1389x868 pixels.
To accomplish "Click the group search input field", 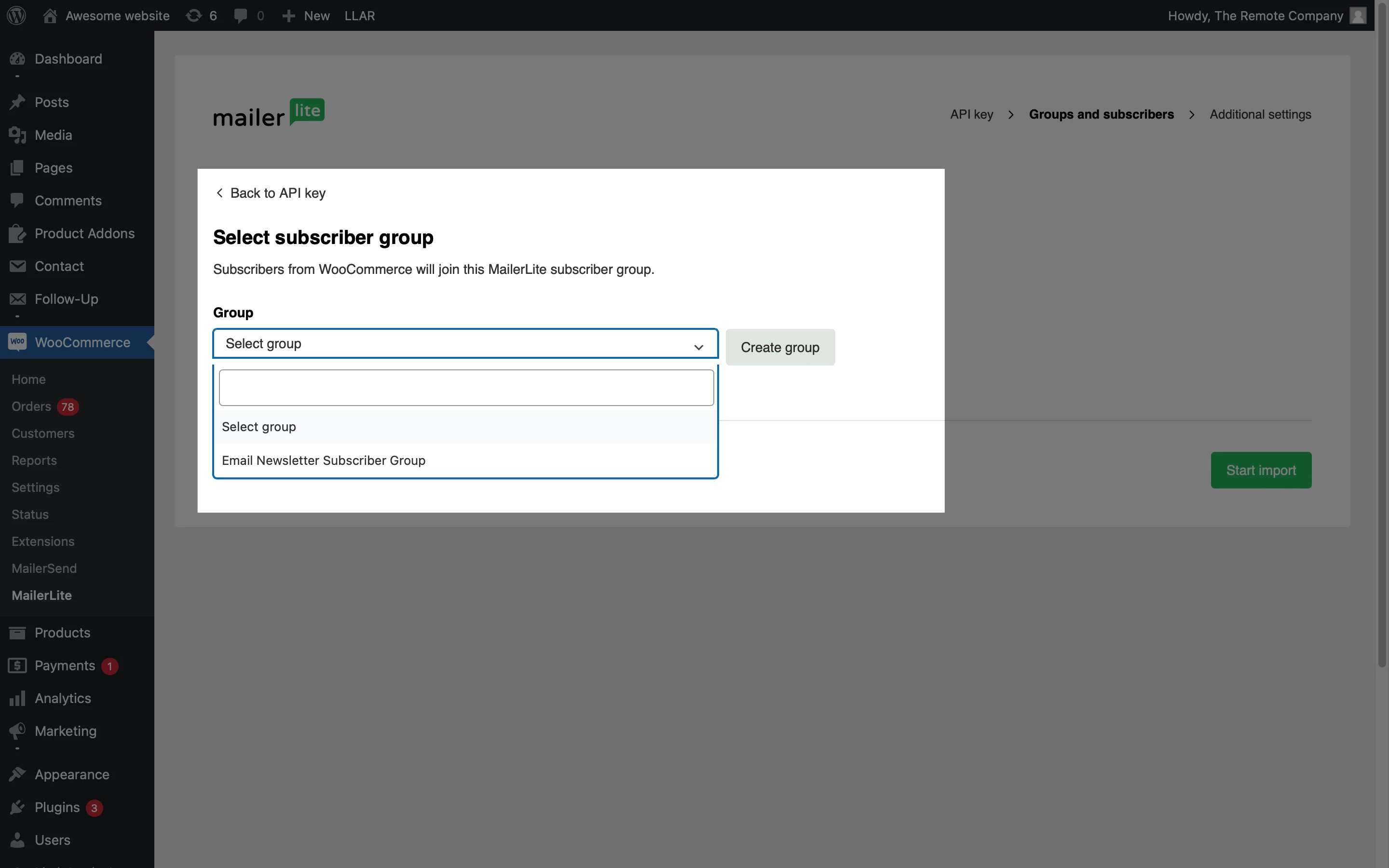I will click(x=466, y=388).
